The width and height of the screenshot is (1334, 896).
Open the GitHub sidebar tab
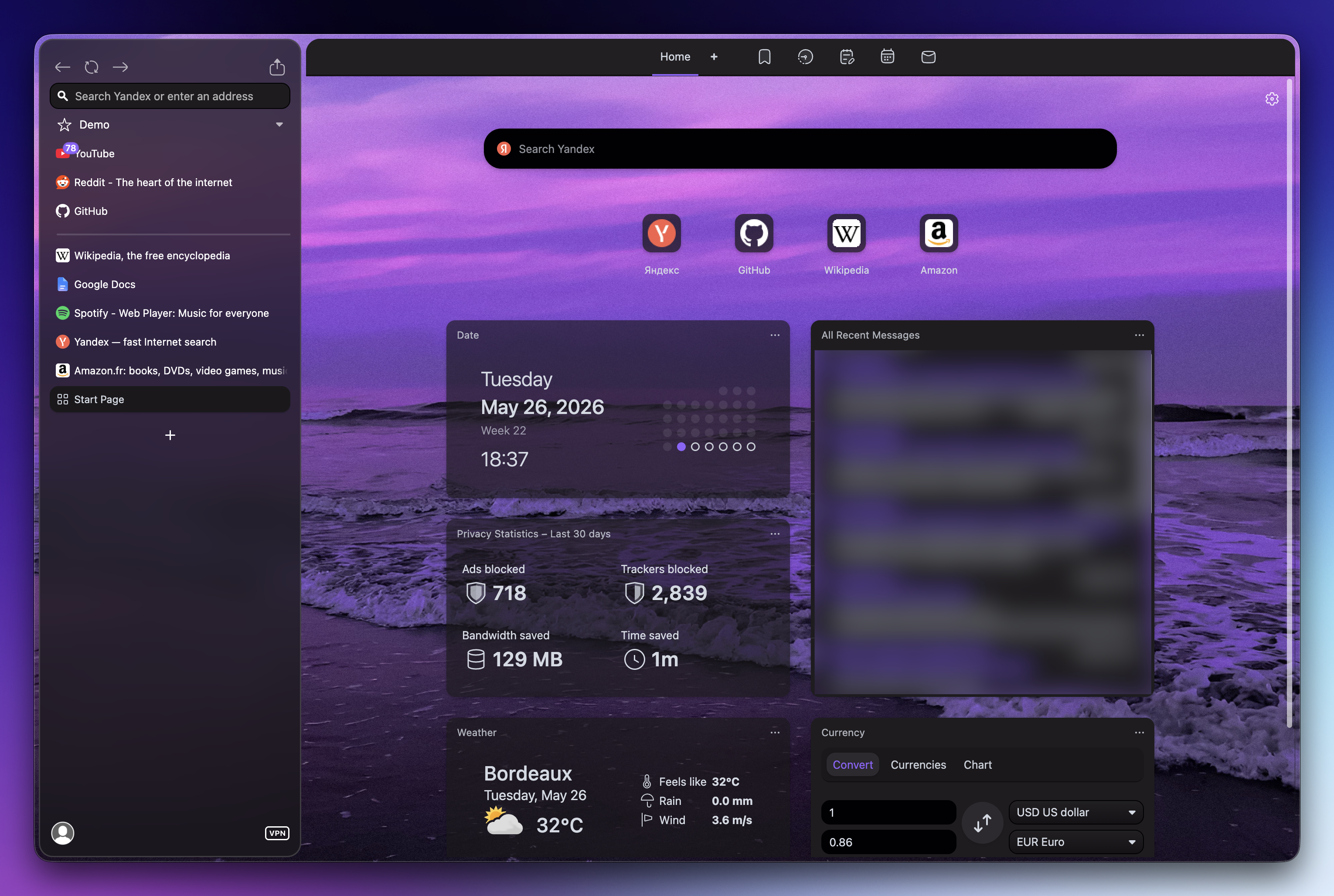pos(170,211)
